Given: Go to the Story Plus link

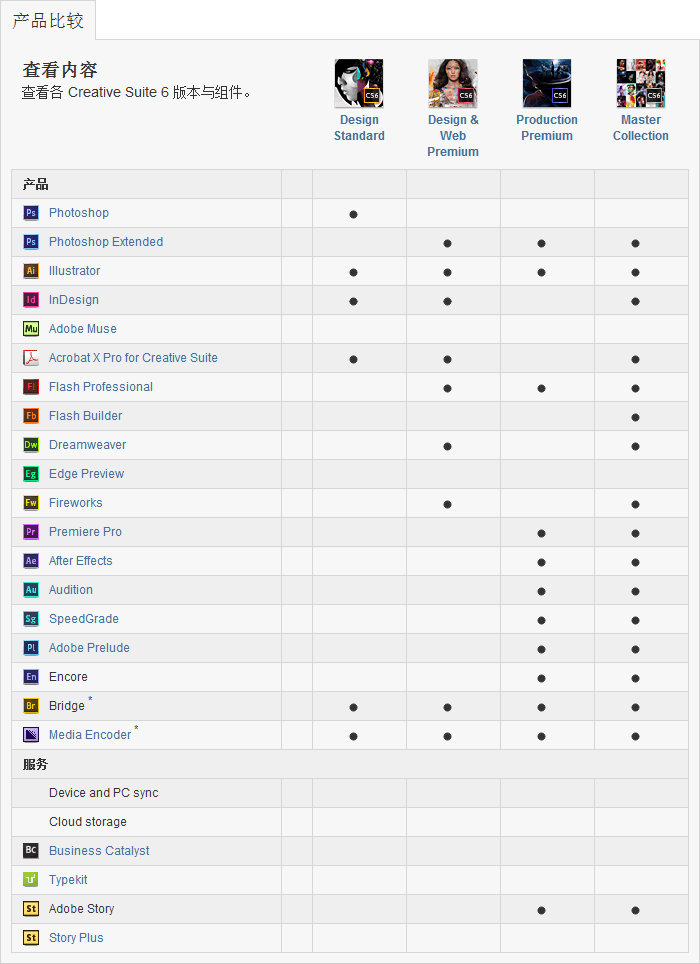Looking at the screenshot, I should tap(76, 938).
